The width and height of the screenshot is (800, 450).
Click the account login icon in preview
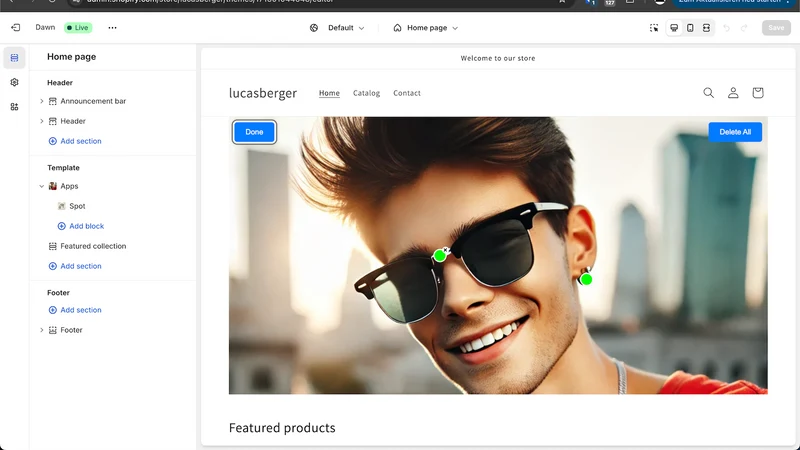[x=733, y=93]
